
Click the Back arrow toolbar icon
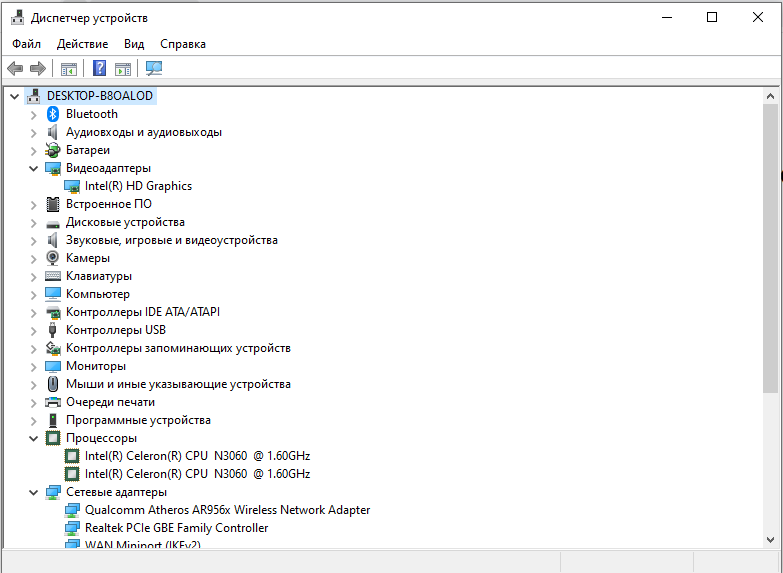click(x=15, y=68)
